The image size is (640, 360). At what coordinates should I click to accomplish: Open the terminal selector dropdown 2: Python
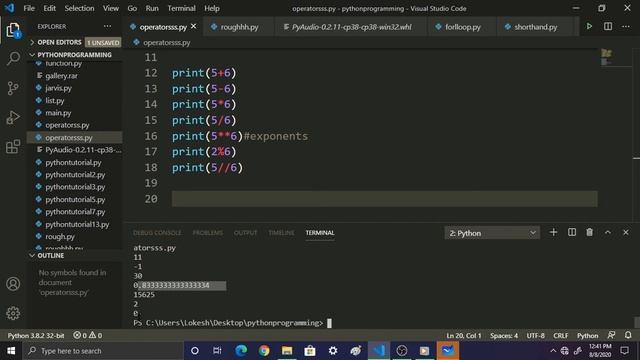click(x=492, y=233)
